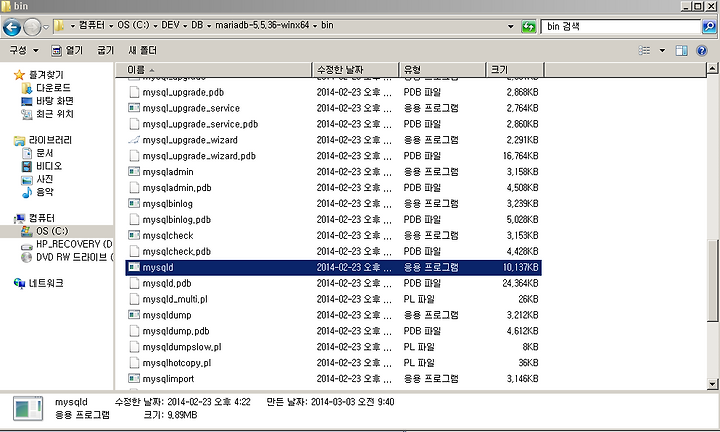This screenshot has height=432, width=720.
Task: Select the mysqldumpslow.pl file icon
Action: [x=134, y=347]
